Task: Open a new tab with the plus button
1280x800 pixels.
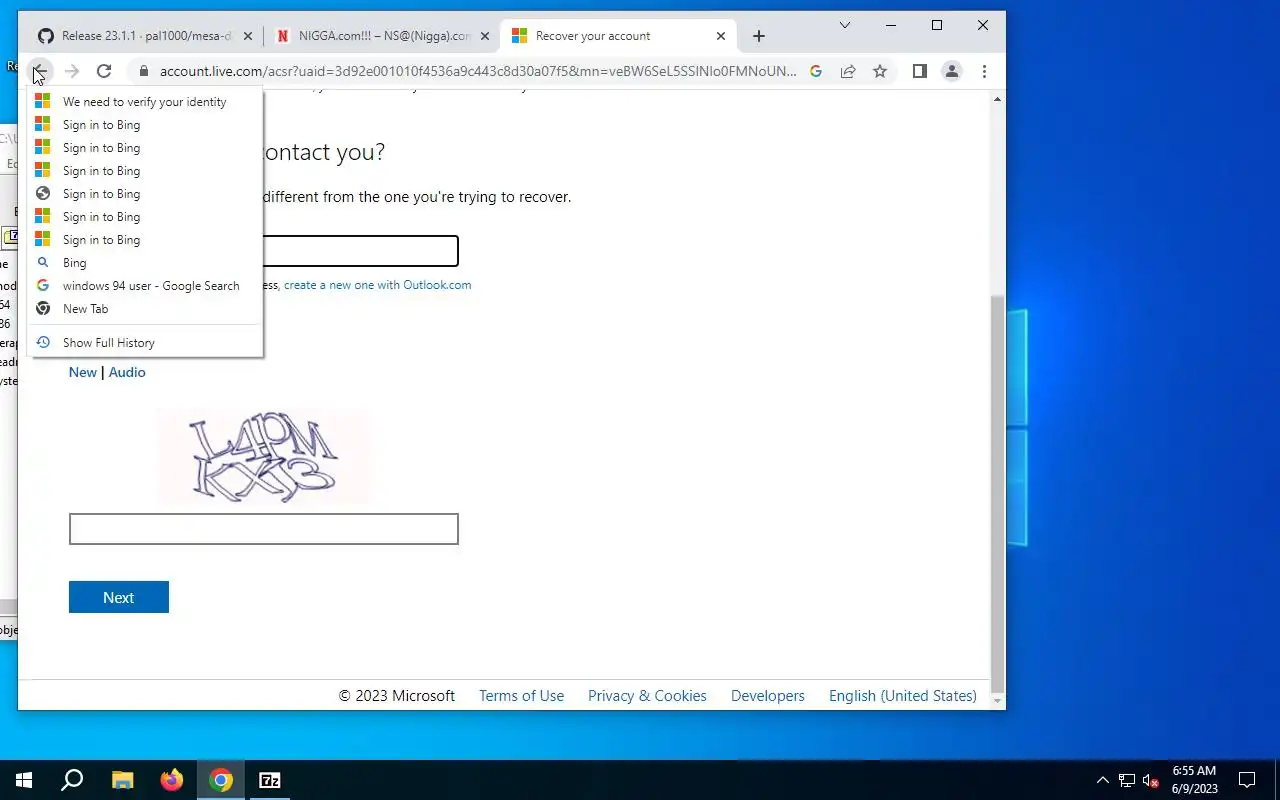Action: tap(759, 36)
